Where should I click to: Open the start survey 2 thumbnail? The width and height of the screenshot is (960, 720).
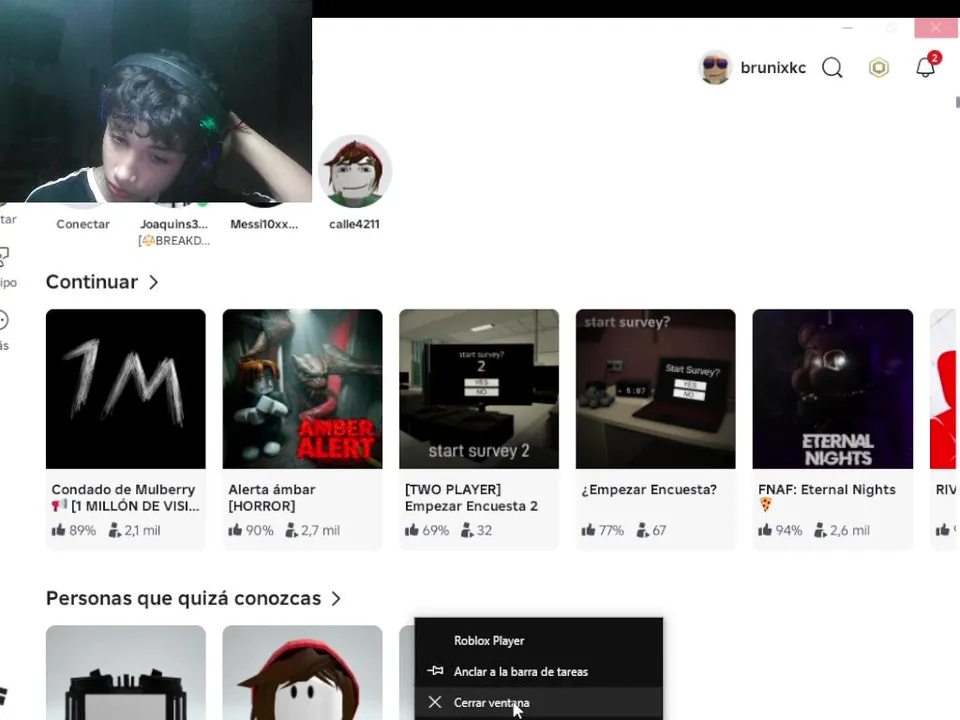click(x=479, y=389)
